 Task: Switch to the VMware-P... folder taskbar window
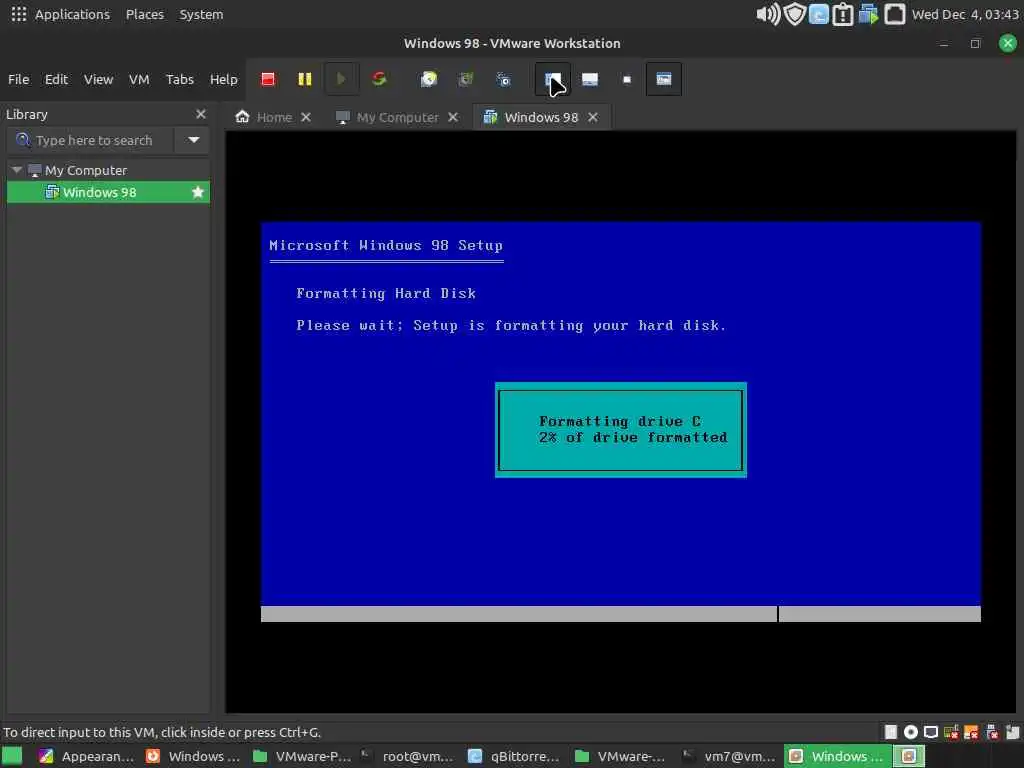tap(302, 756)
